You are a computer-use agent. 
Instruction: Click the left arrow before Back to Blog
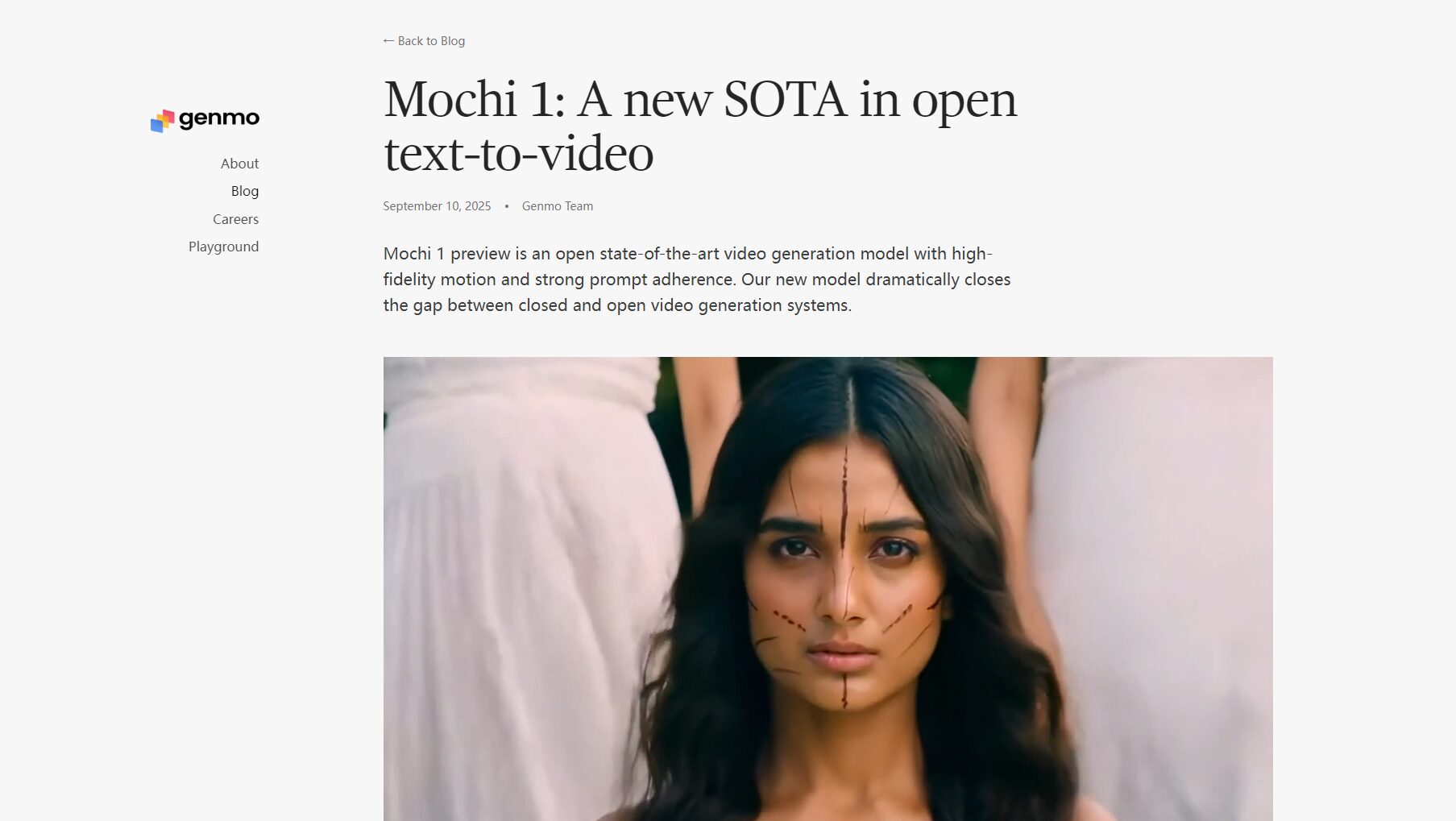coord(388,40)
